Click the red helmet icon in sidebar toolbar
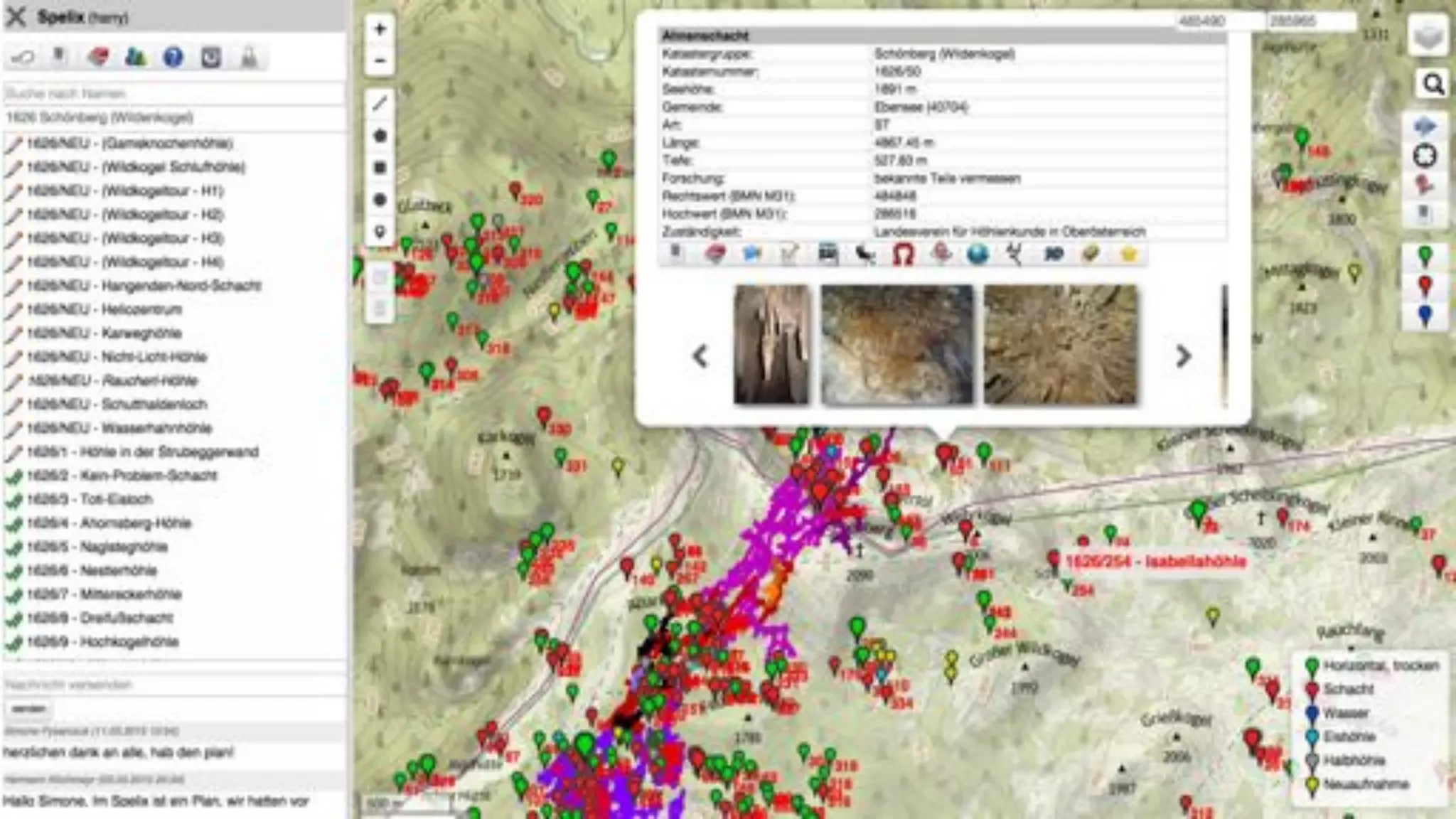Image resolution: width=1456 pixels, height=819 pixels. 97,57
